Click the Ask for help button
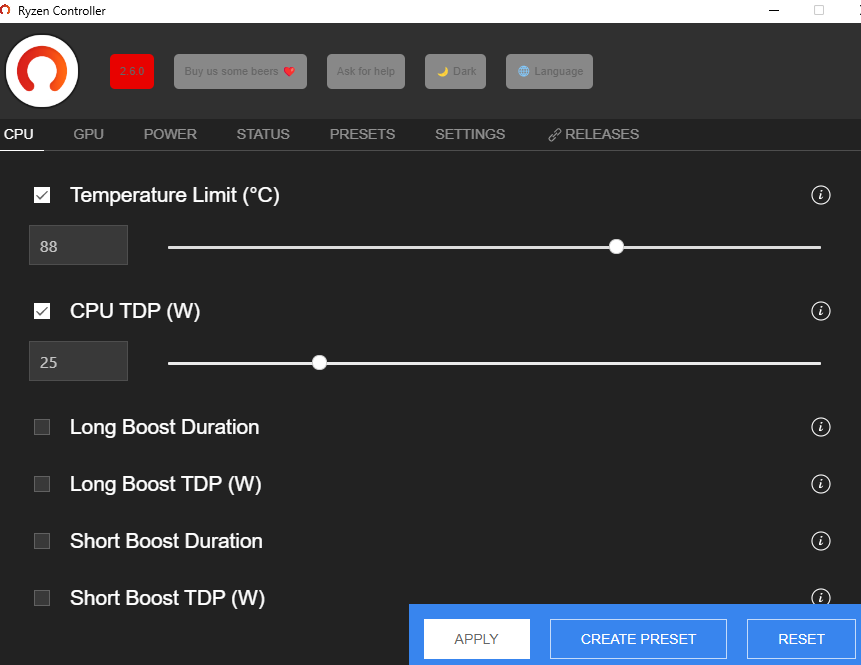The height and width of the screenshot is (665, 861). 366,71
